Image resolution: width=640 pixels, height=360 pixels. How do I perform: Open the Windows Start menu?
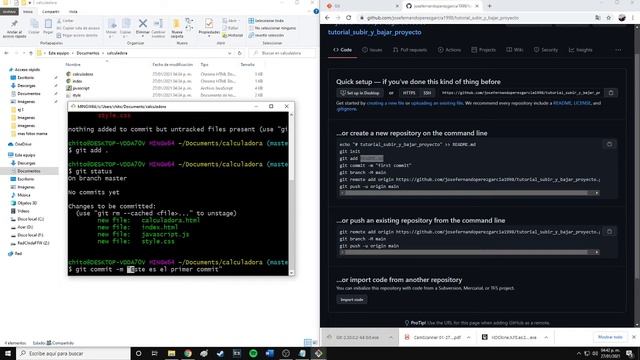click(8, 353)
